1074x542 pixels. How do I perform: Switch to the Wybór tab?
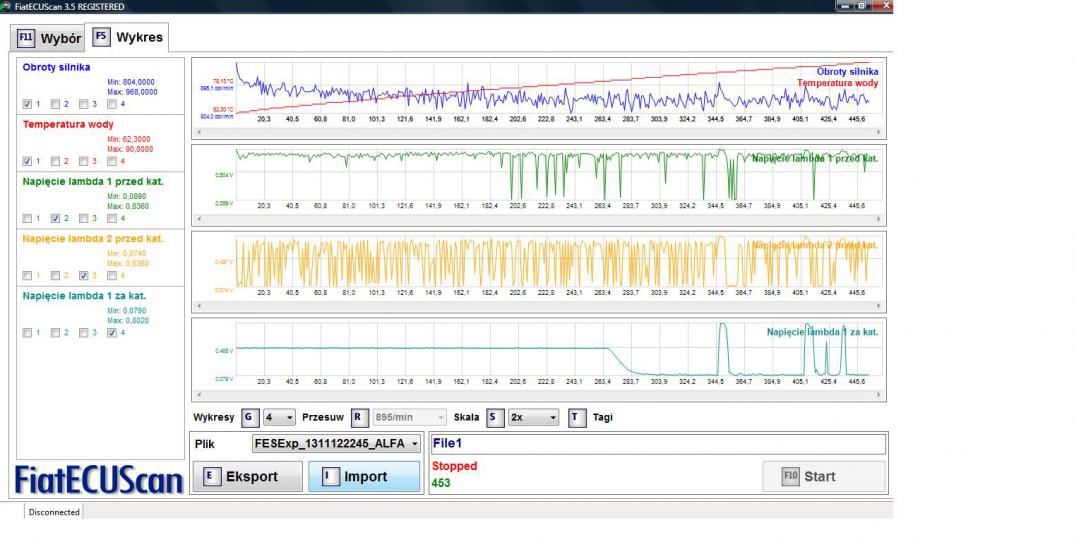[x=46, y=39]
